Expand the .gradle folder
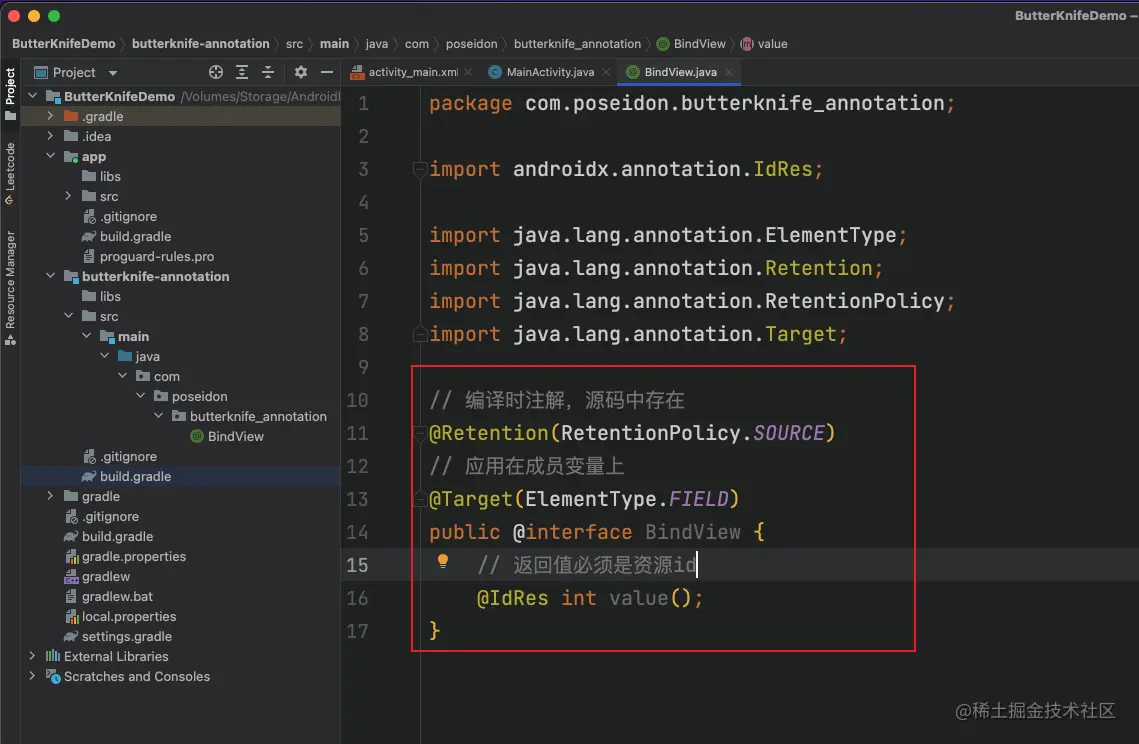This screenshot has width=1139, height=744. point(50,116)
